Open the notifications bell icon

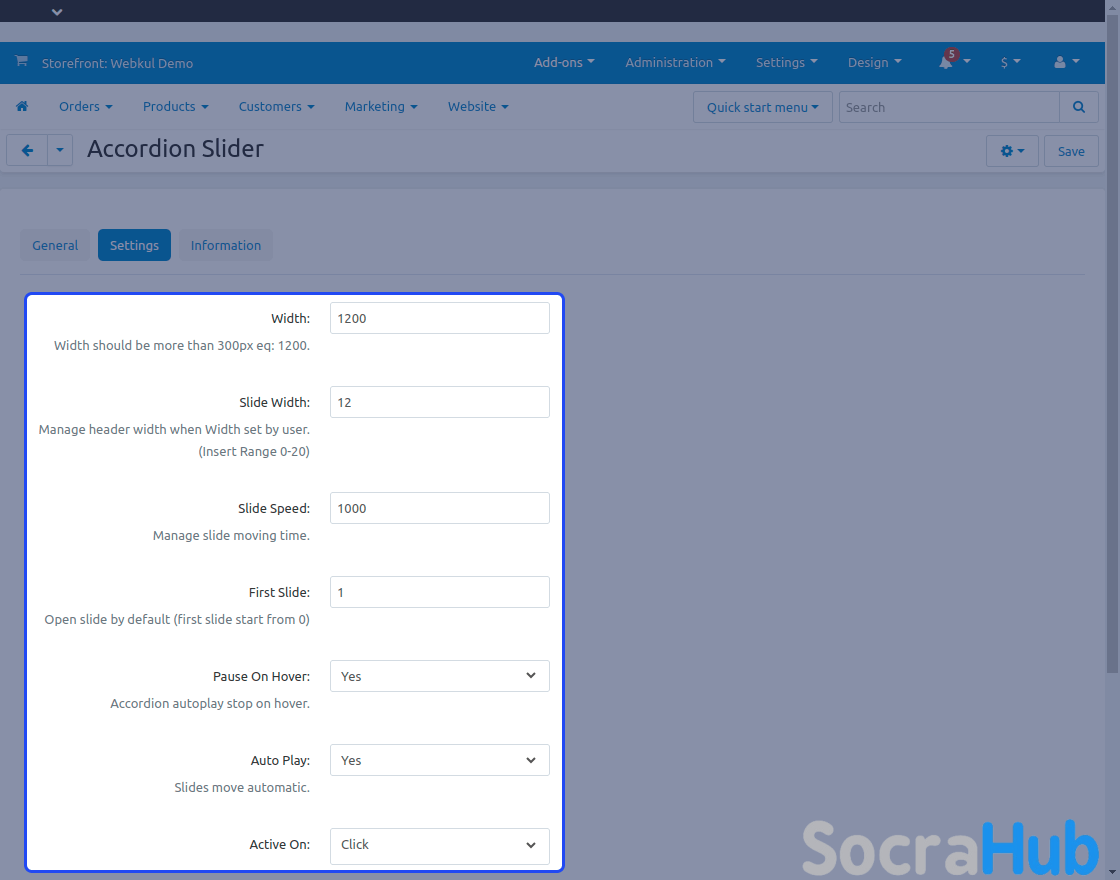pos(946,62)
